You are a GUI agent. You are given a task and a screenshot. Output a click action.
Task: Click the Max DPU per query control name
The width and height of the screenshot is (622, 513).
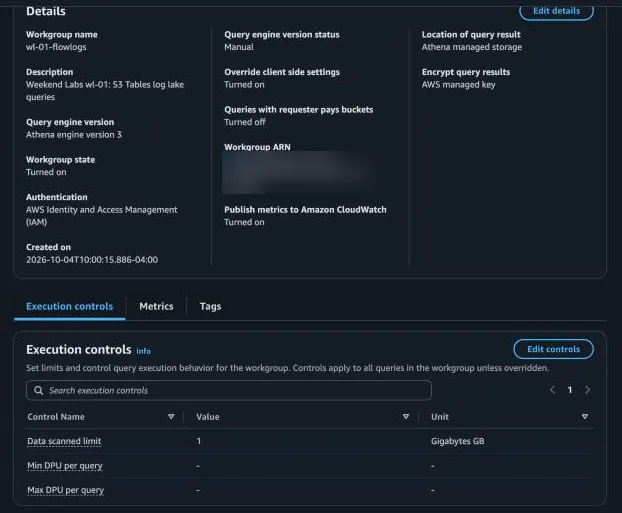(65, 490)
